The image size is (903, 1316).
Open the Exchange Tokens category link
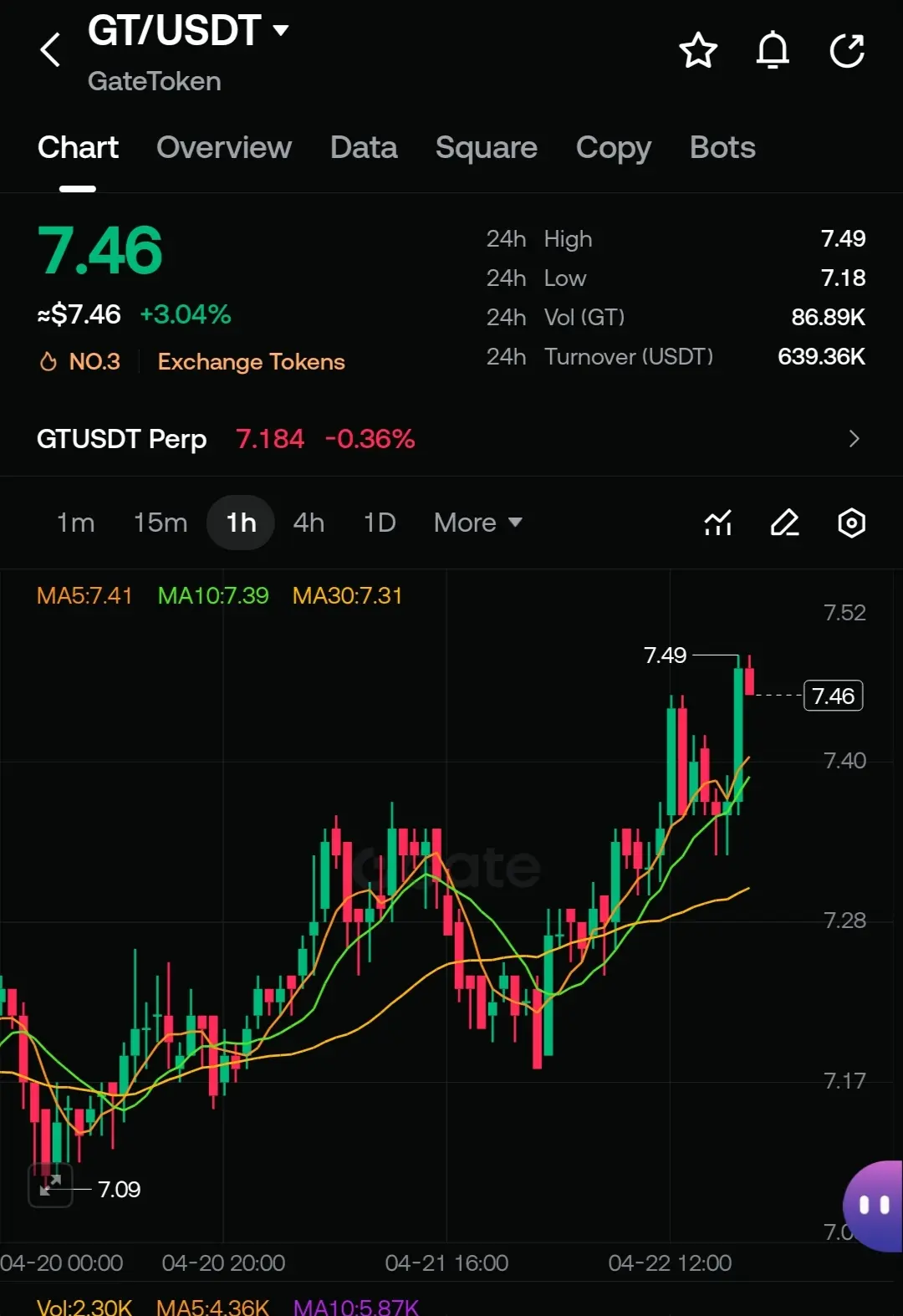click(251, 362)
